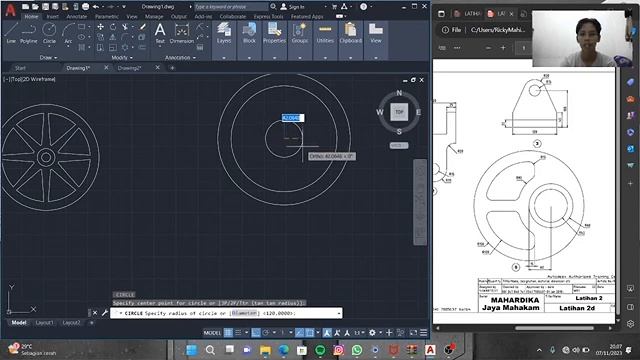Toggle grid display in the status bar

tap(228, 333)
